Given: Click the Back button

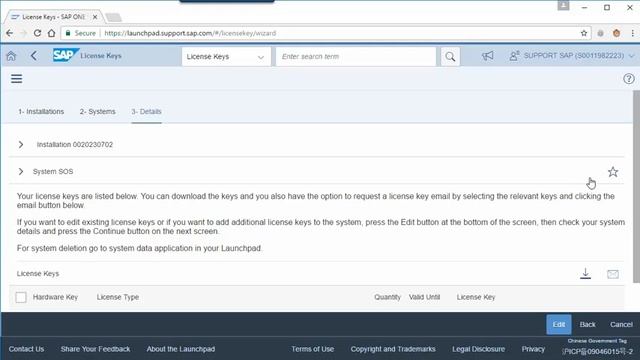Looking at the screenshot, I should [x=587, y=324].
